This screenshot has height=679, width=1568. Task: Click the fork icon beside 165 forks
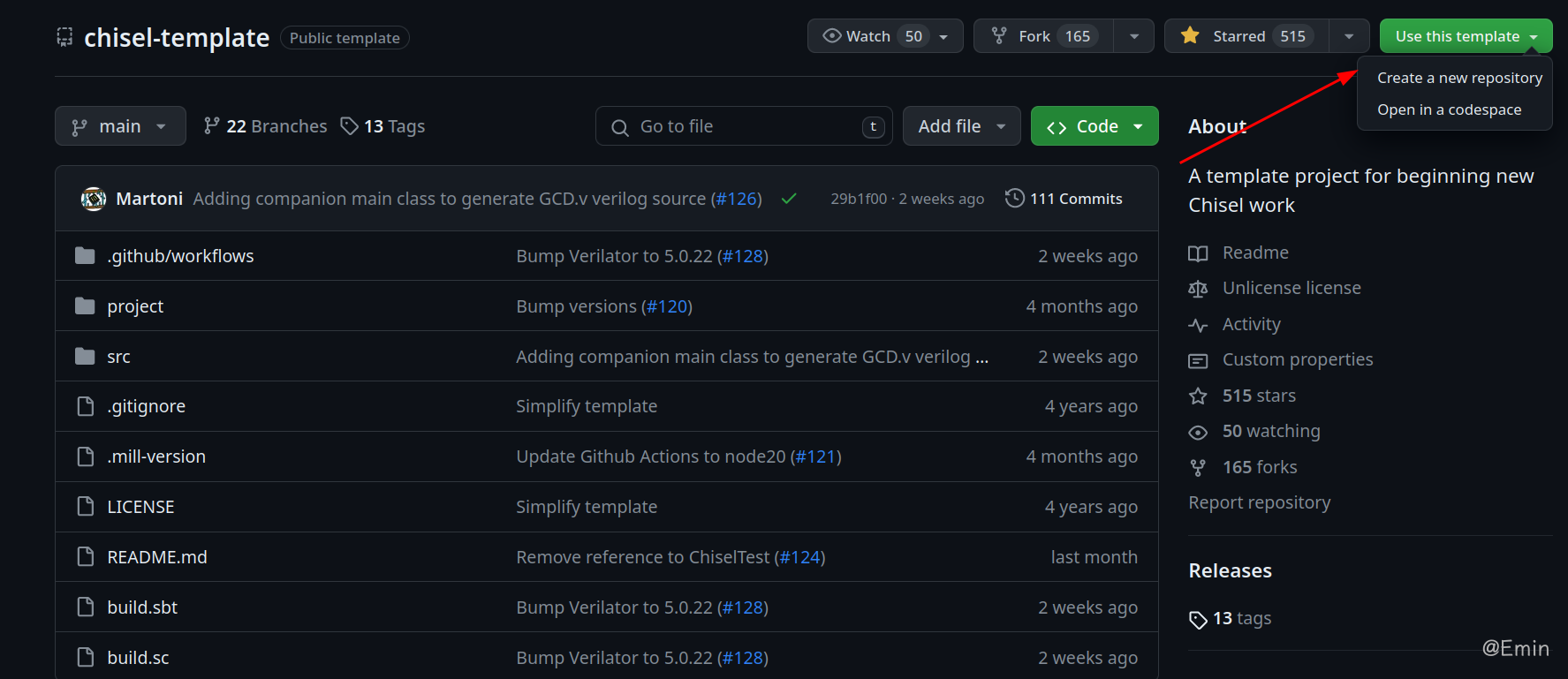1198,468
